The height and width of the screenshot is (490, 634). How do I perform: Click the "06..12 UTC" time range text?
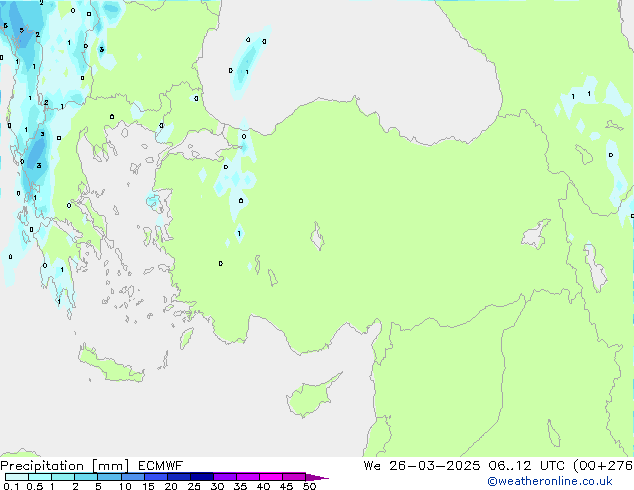526,466
